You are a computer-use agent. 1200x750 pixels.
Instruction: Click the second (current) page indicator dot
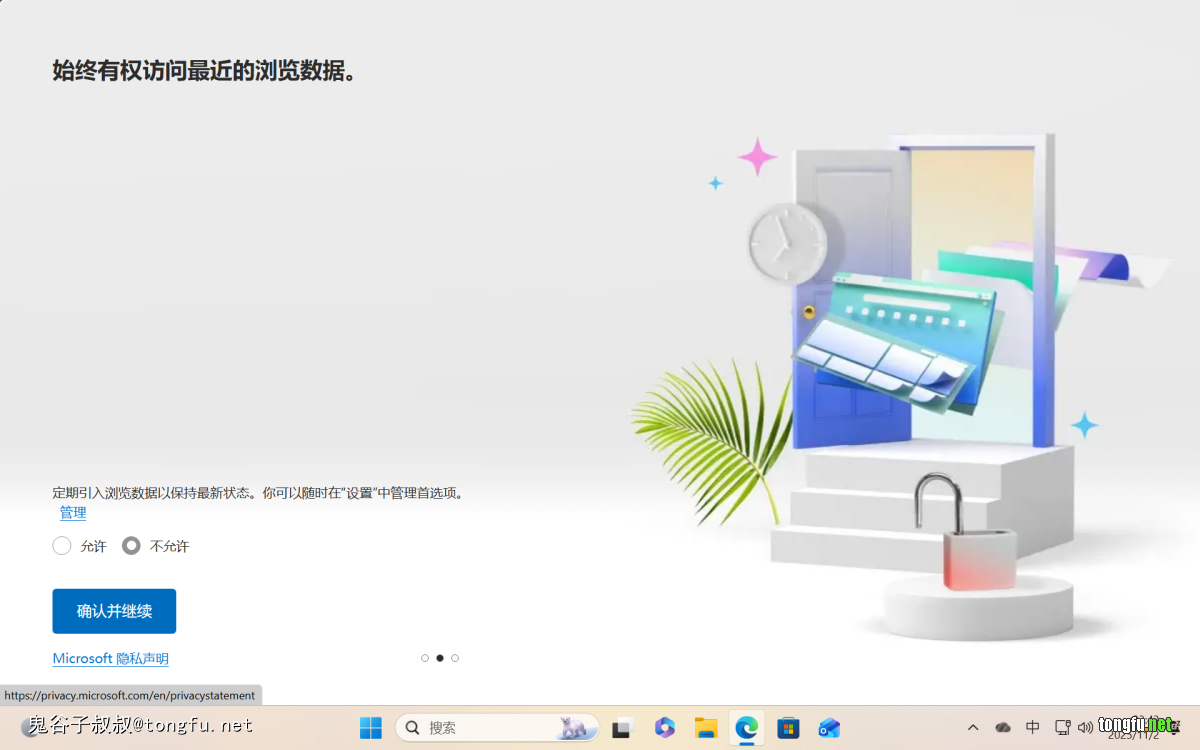click(x=440, y=658)
